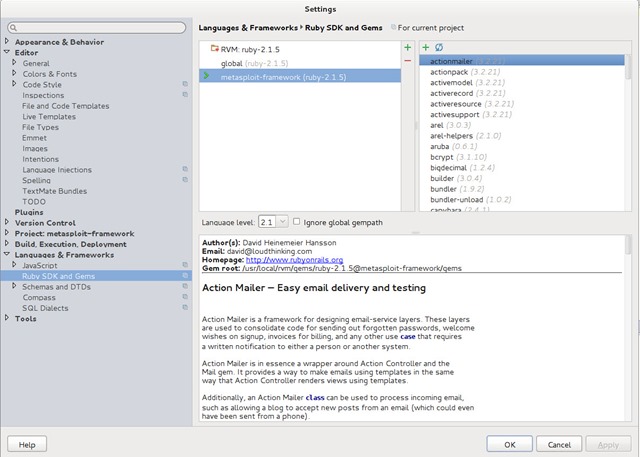Click project-level icon beside Ruby SDK and Gems
The width and height of the screenshot is (640, 457).
[x=185, y=275]
